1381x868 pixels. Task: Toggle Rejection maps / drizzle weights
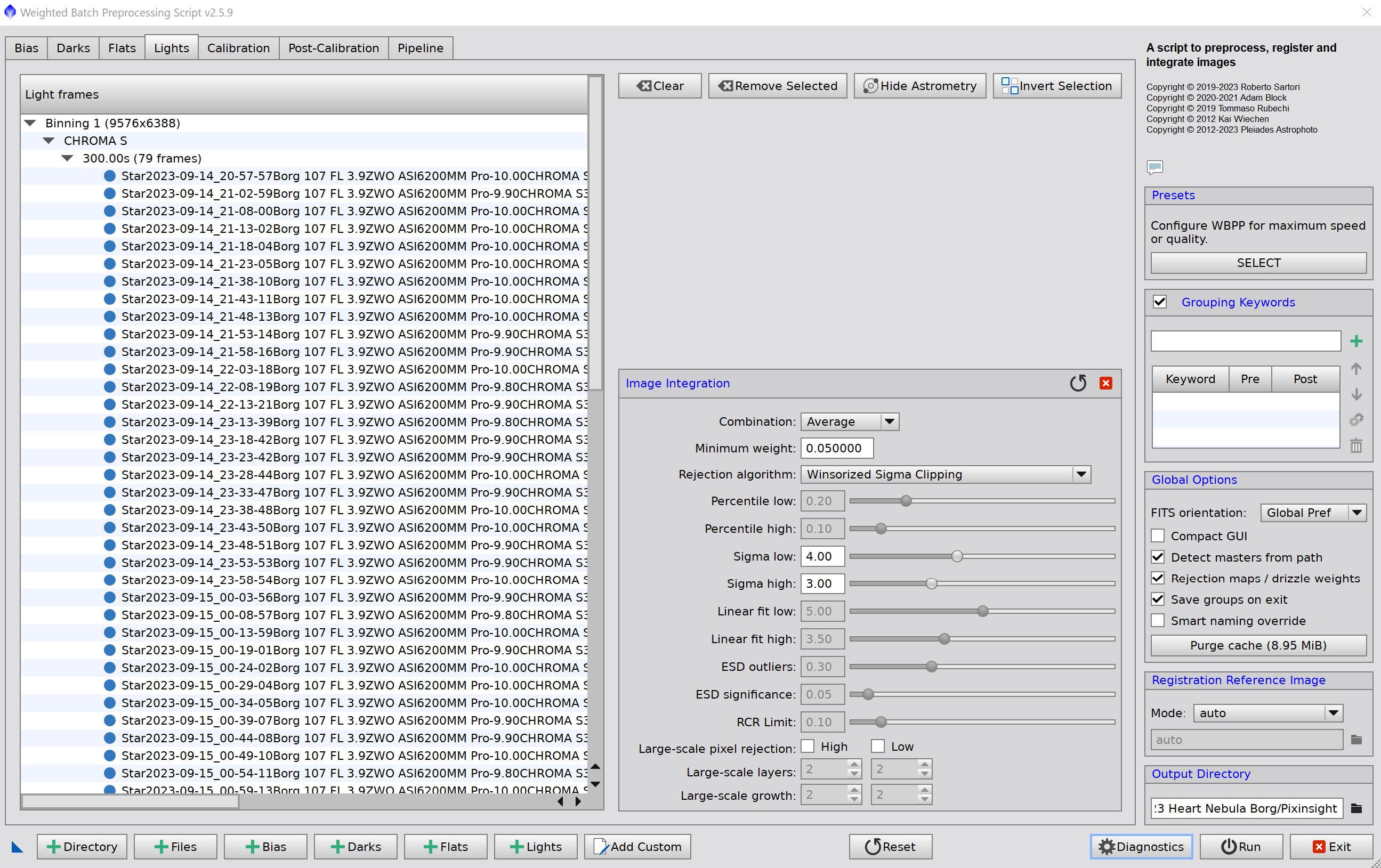point(1158,579)
